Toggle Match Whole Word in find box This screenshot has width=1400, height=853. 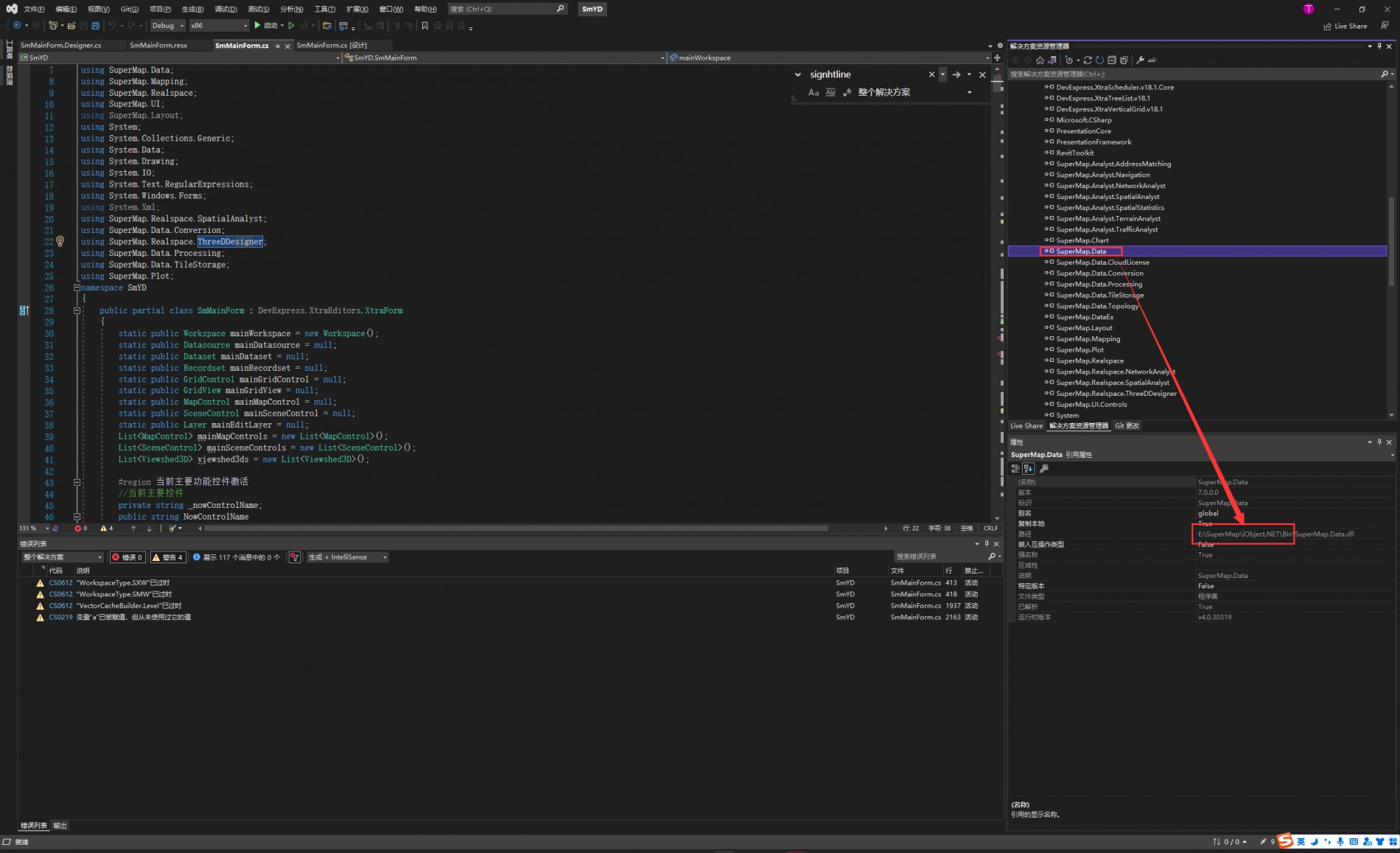pyautogui.click(x=830, y=92)
